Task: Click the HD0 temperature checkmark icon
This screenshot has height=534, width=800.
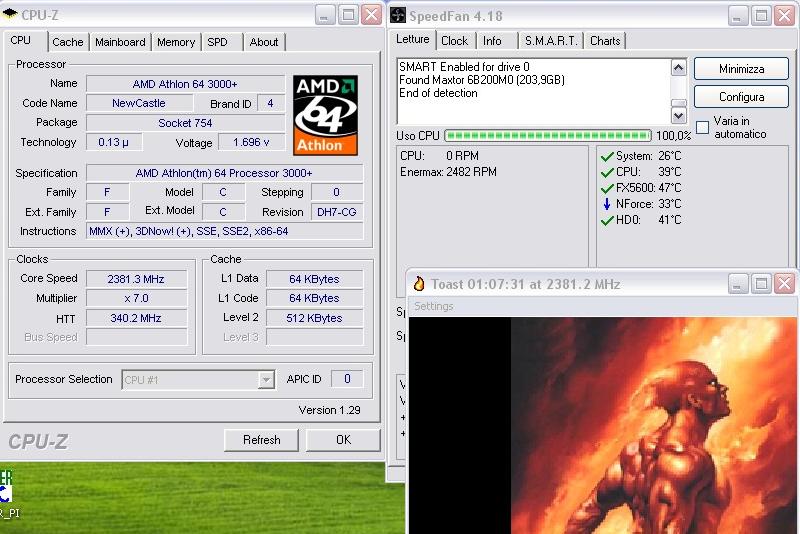Action: pos(607,220)
